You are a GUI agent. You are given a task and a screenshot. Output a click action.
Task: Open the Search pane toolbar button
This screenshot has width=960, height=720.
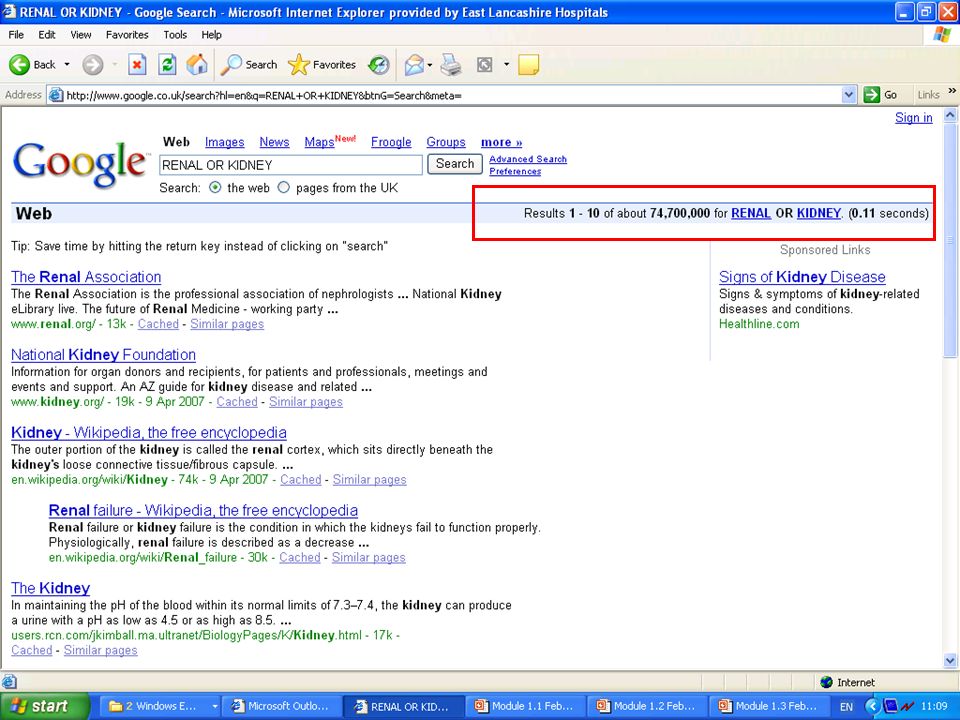250,64
